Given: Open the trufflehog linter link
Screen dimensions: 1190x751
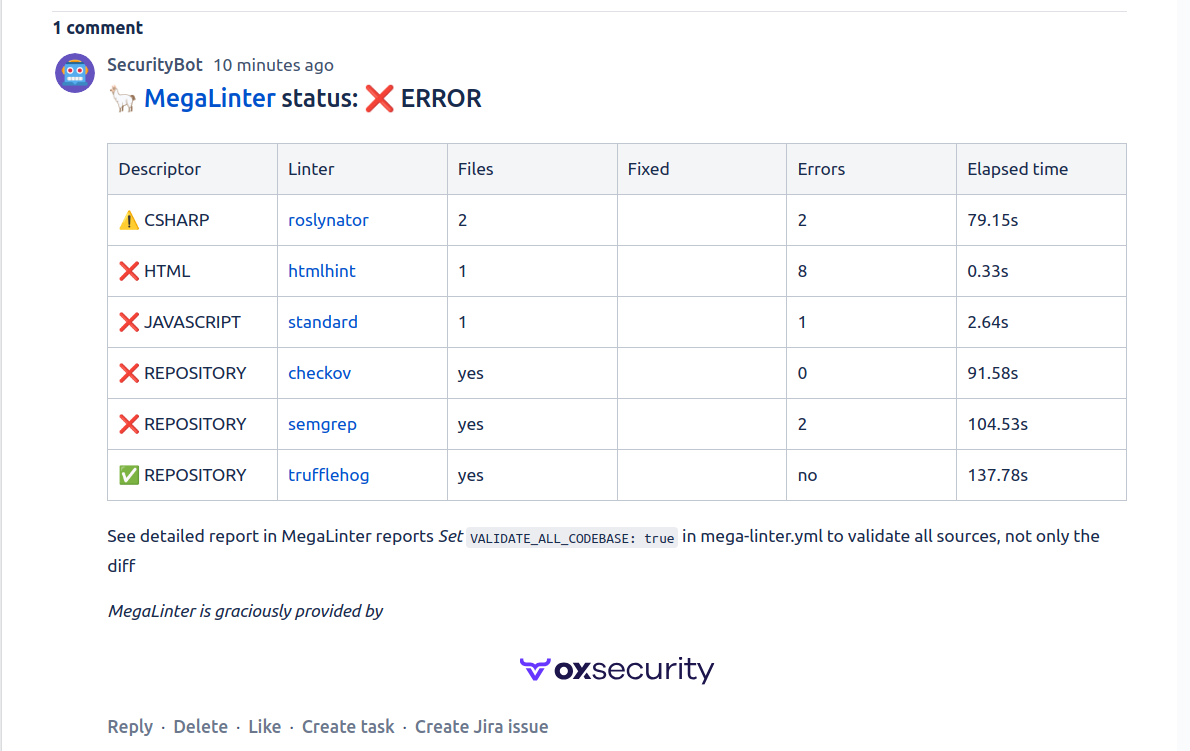Looking at the screenshot, I should (x=329, y=475).
